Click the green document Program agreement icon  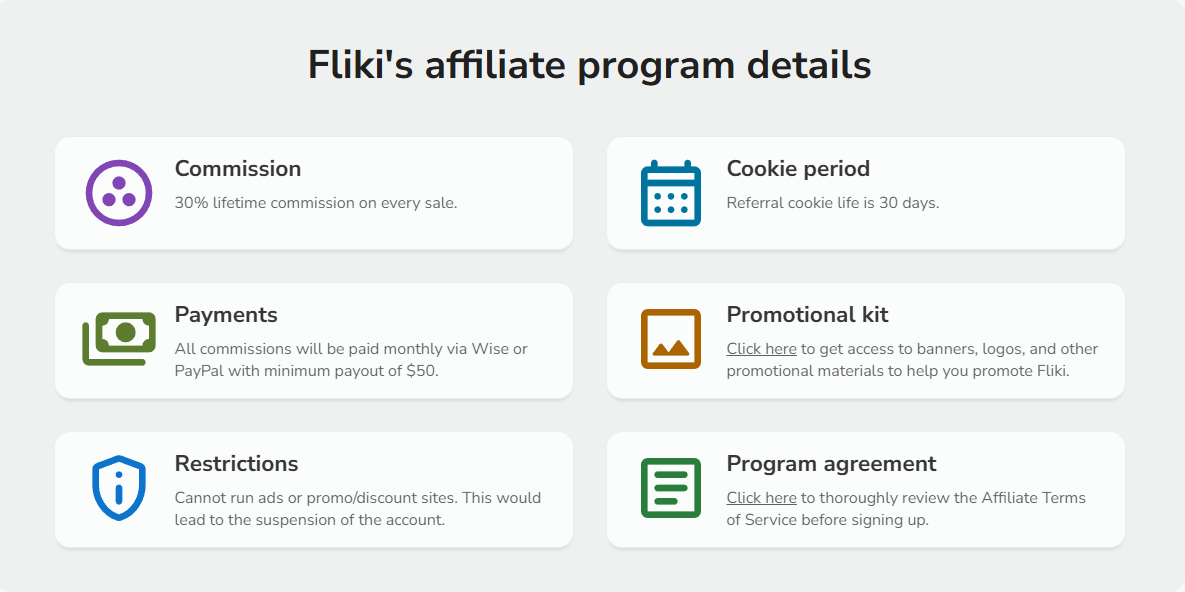click(x=670, y=488)
